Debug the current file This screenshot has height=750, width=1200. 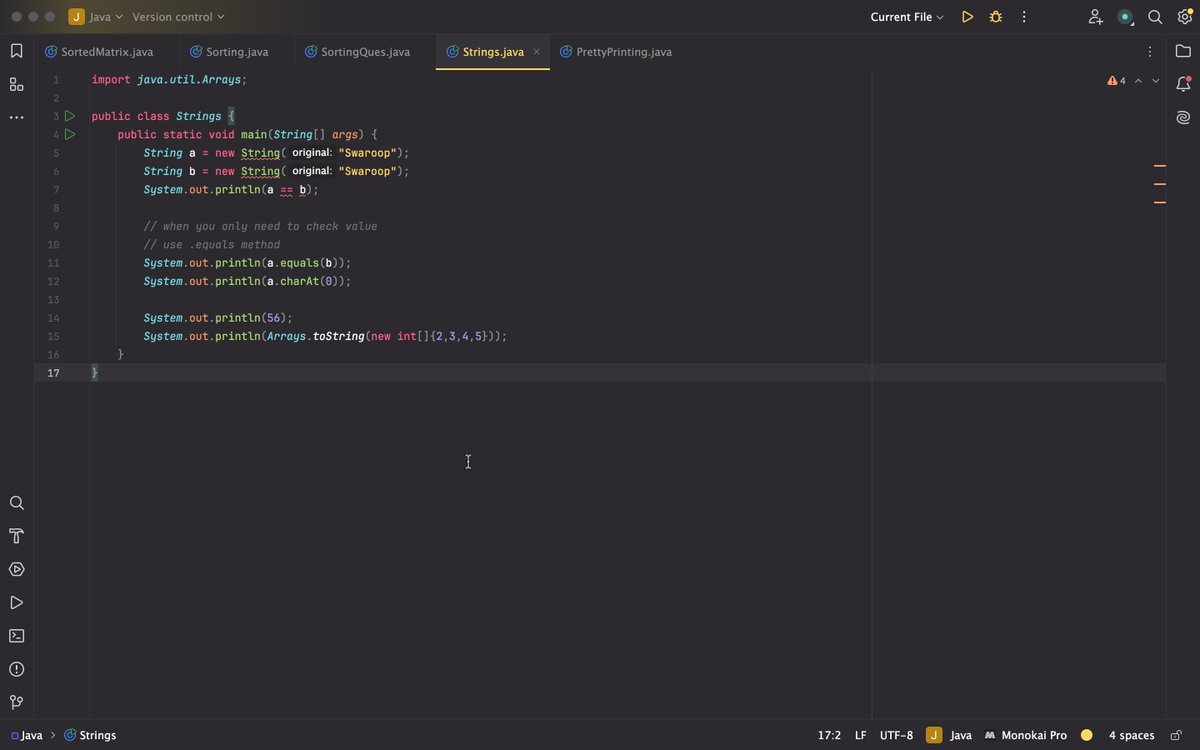(x=995, y=17)
